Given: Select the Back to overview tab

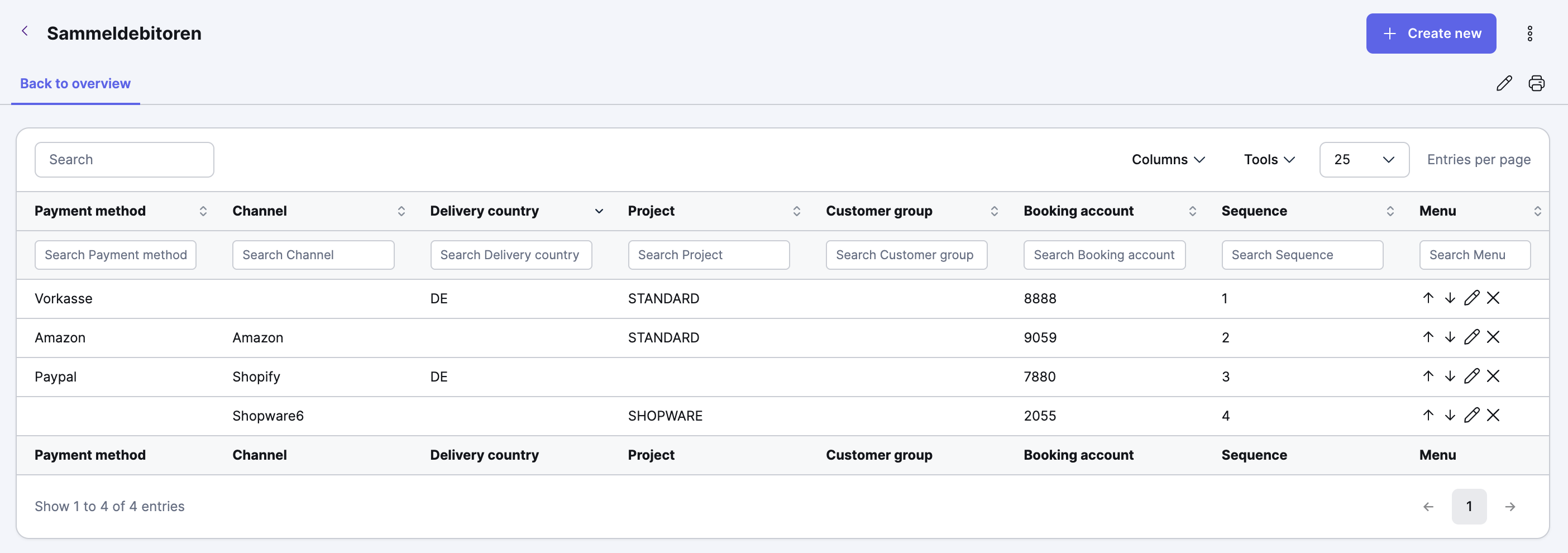Looking at the screenshot, I should click(75, 83).
